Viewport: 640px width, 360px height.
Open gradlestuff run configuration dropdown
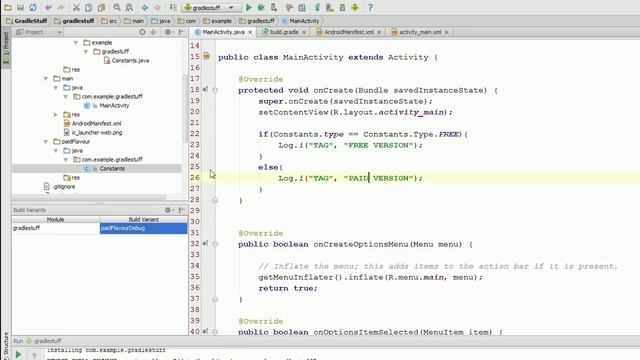211,7
